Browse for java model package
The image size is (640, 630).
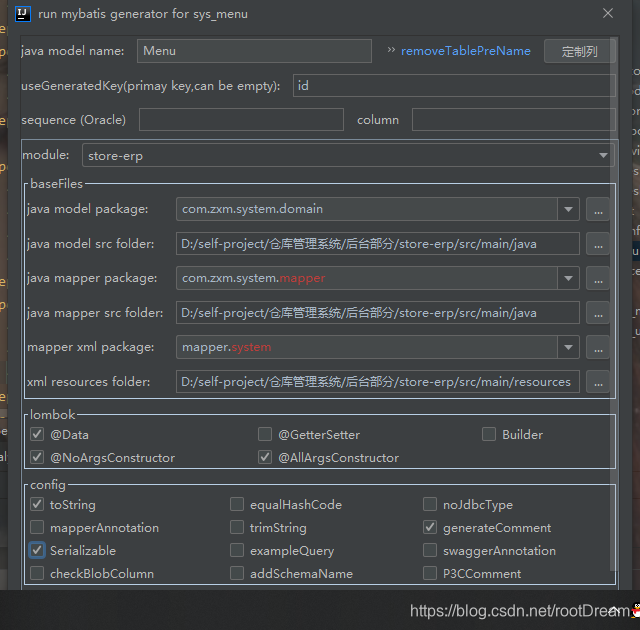tap(598, 209)
